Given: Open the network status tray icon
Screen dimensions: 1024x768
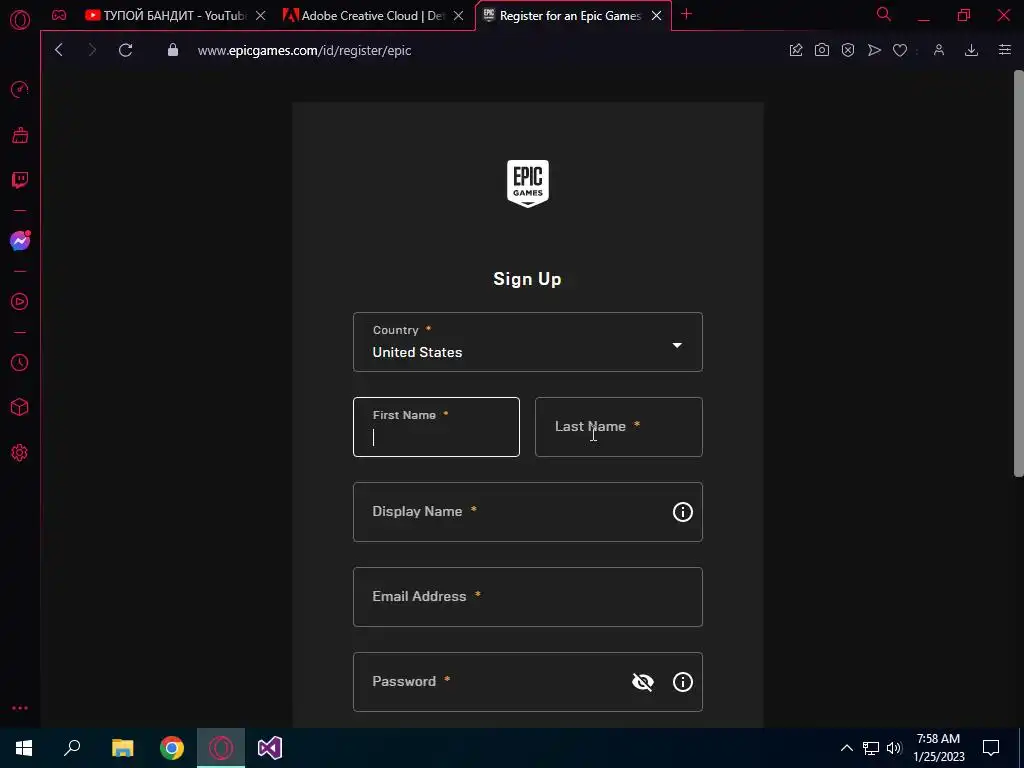Looking at the screenshot, I should [x=871, y=748].
